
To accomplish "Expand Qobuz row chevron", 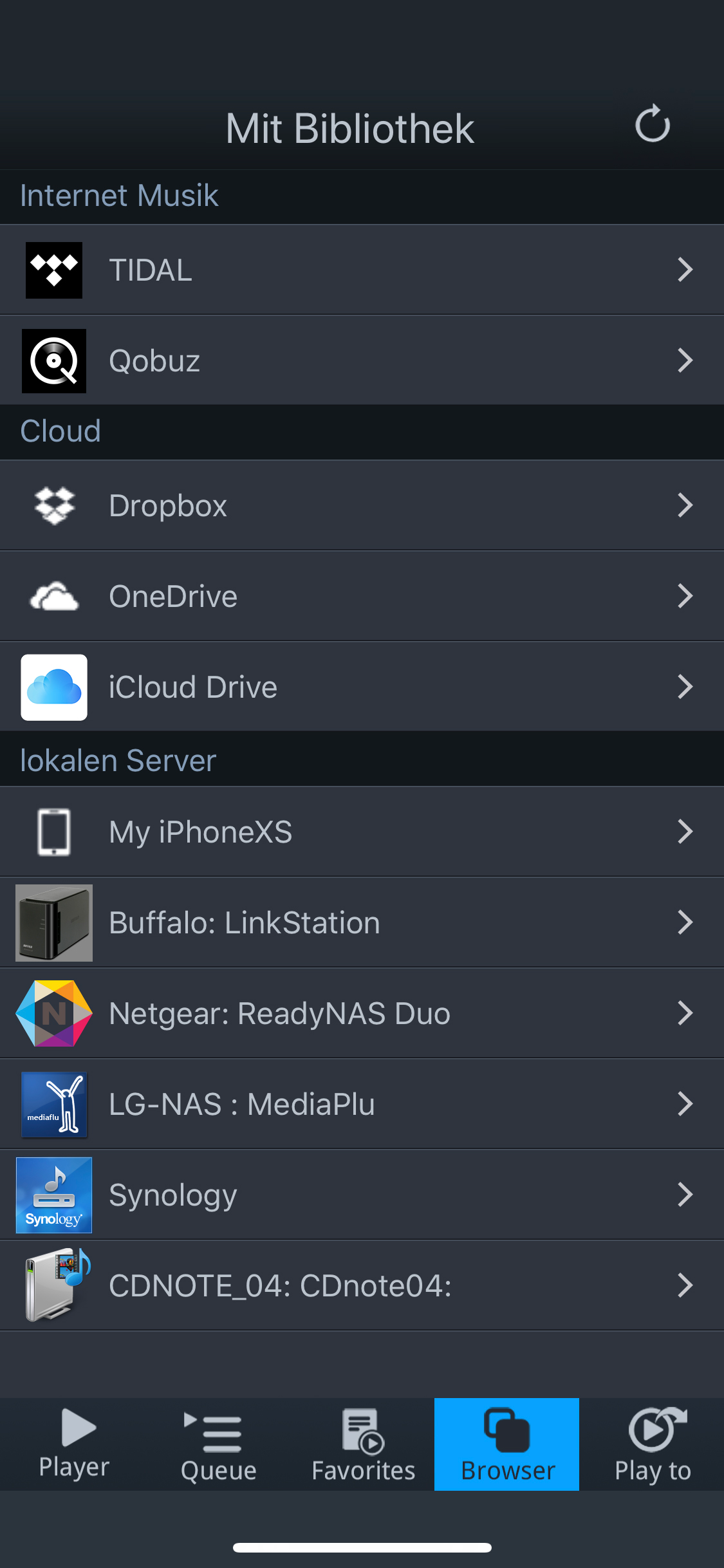I will tap(685, 360).
